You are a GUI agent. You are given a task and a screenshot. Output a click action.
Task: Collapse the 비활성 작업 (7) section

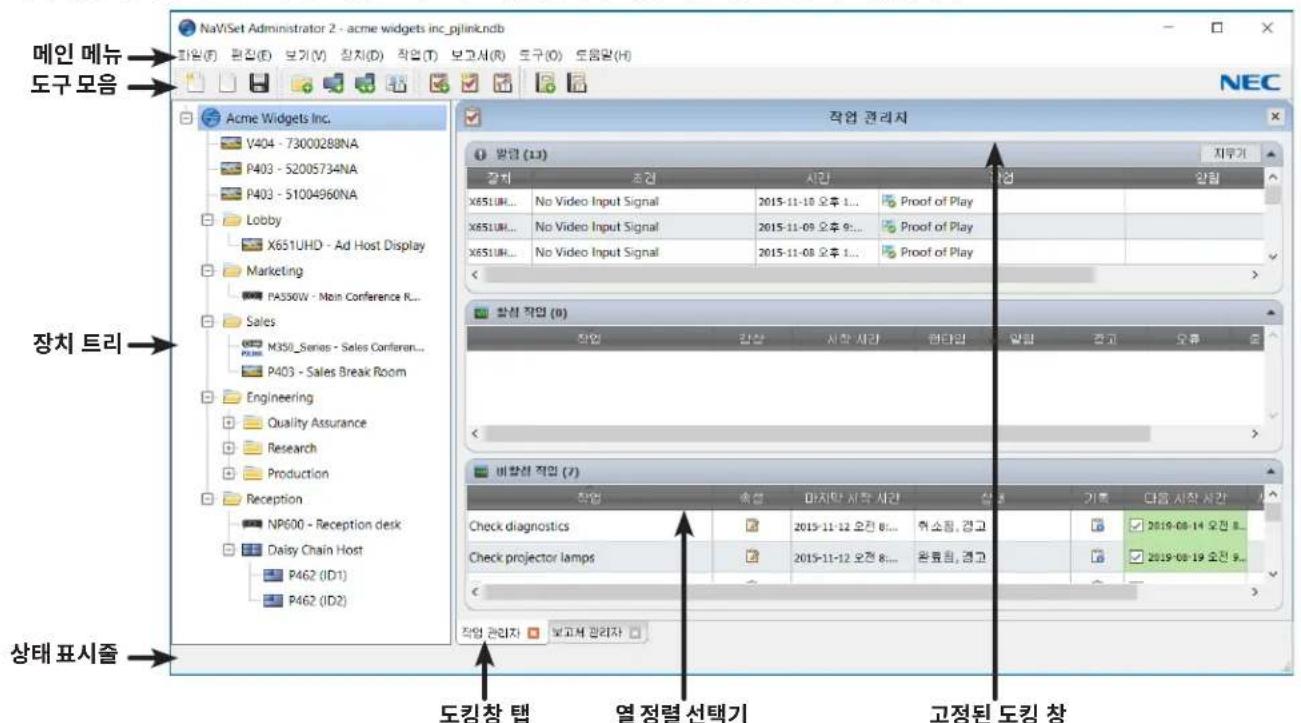(x=1270, y=469)
